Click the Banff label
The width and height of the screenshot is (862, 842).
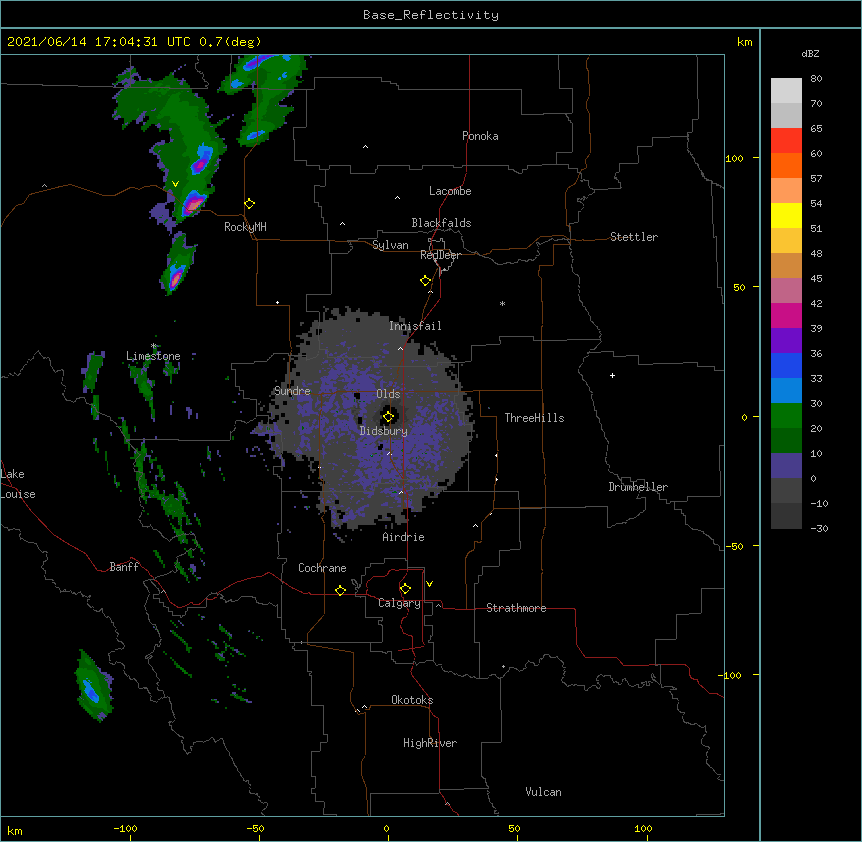124,567
